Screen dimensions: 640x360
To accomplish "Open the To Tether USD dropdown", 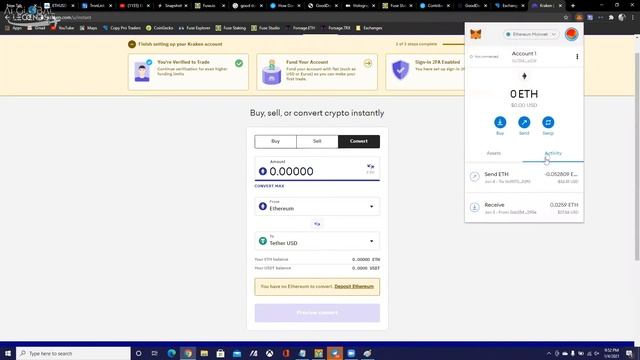I will click(317, 241).
